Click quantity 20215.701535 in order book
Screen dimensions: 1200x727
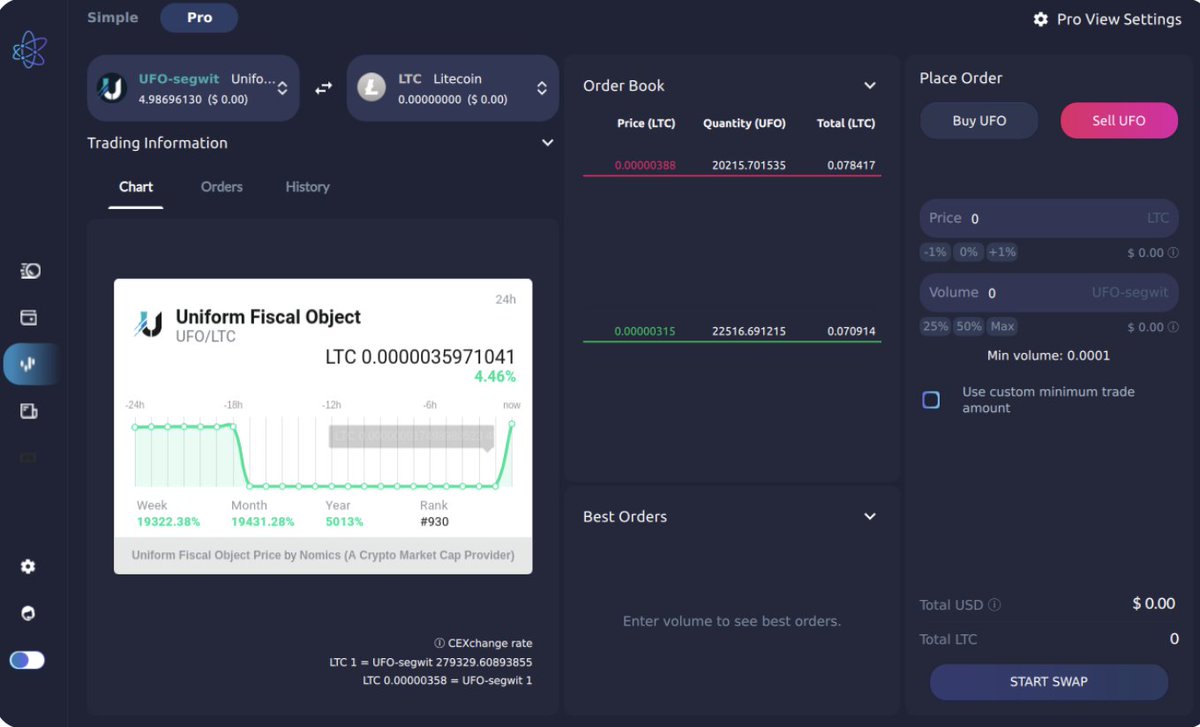[x=749, y=165]
